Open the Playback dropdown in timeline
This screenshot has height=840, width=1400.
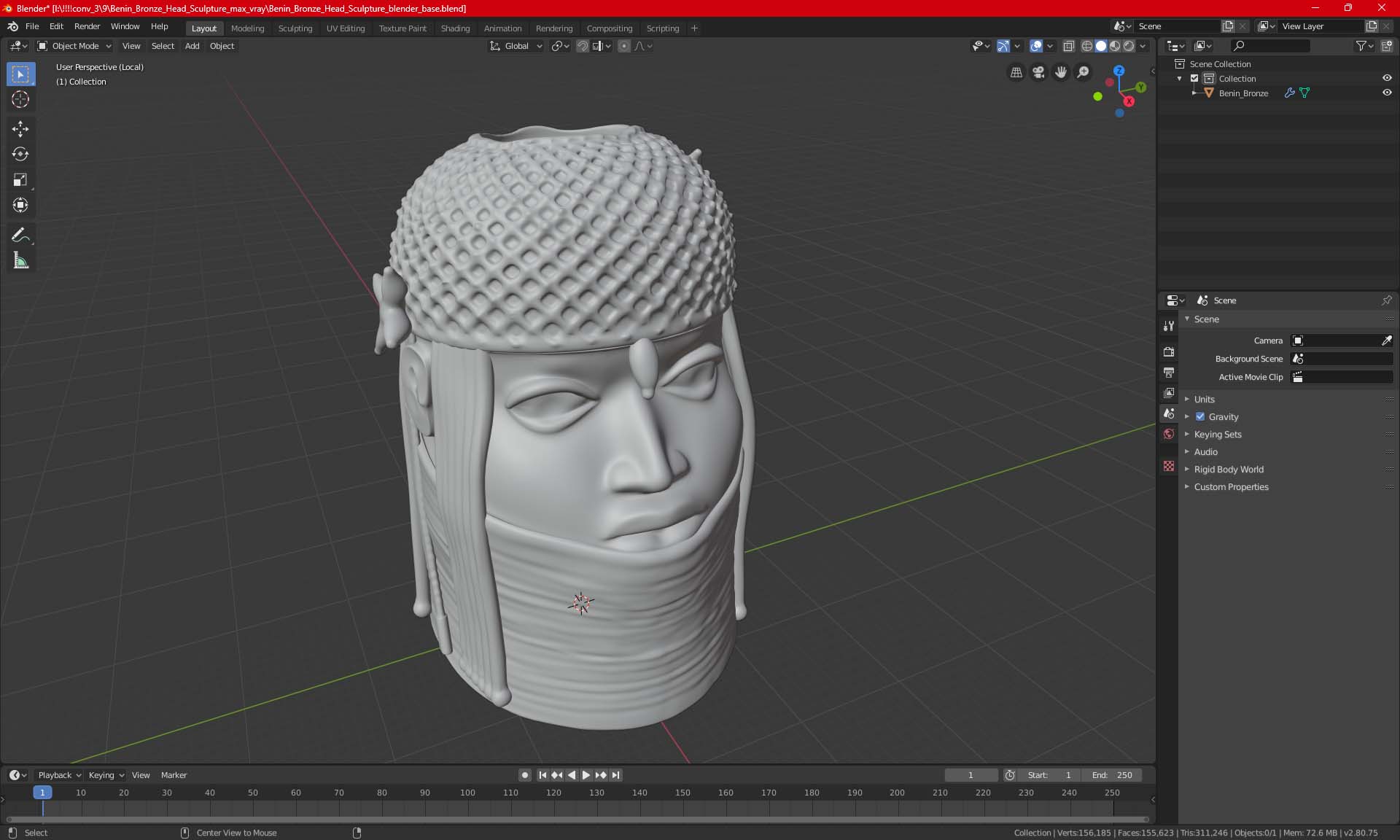(x=59, y=775)
